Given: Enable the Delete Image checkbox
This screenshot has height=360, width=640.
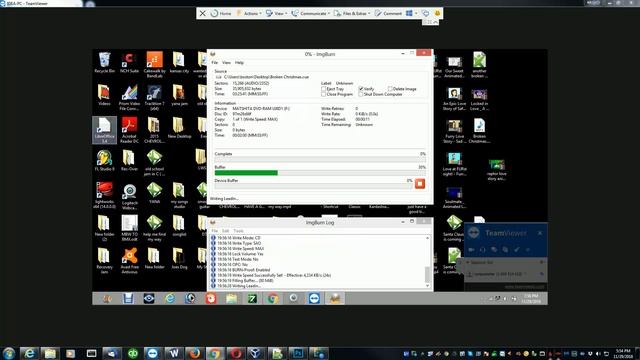Looking at the screenshot, I should pos(390,89).
